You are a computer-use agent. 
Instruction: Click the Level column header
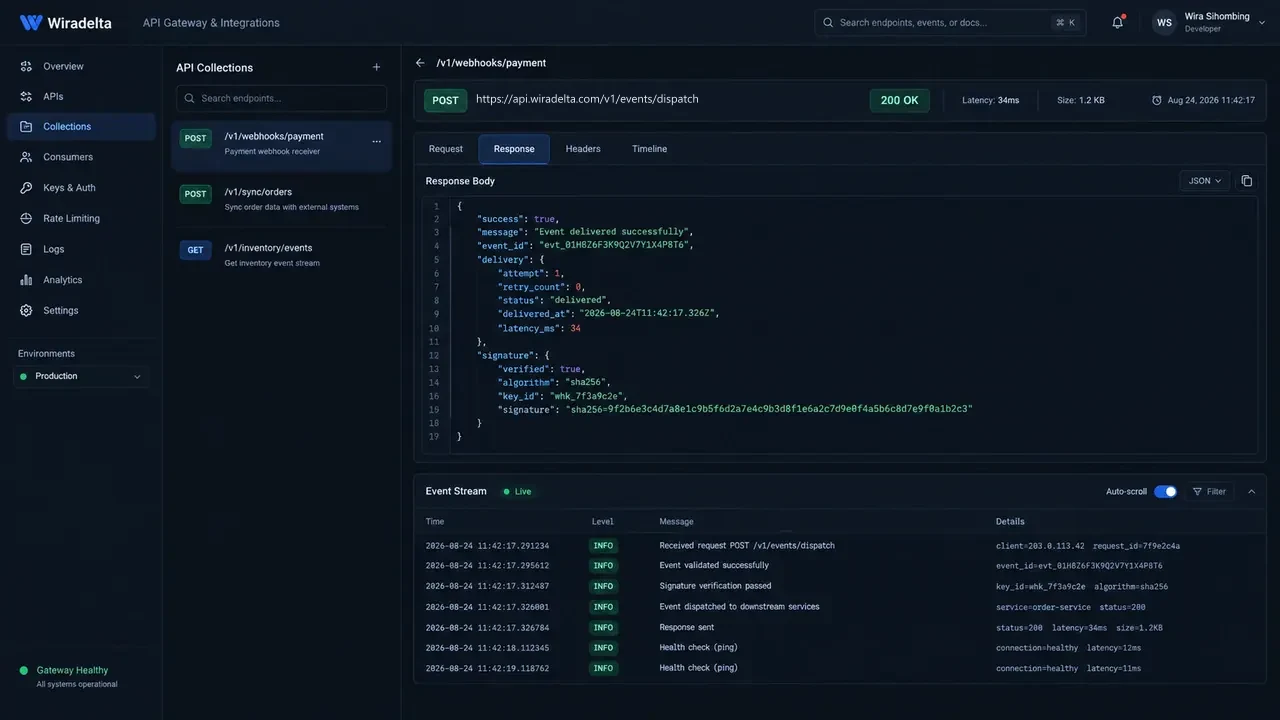[x=603, y=521]
